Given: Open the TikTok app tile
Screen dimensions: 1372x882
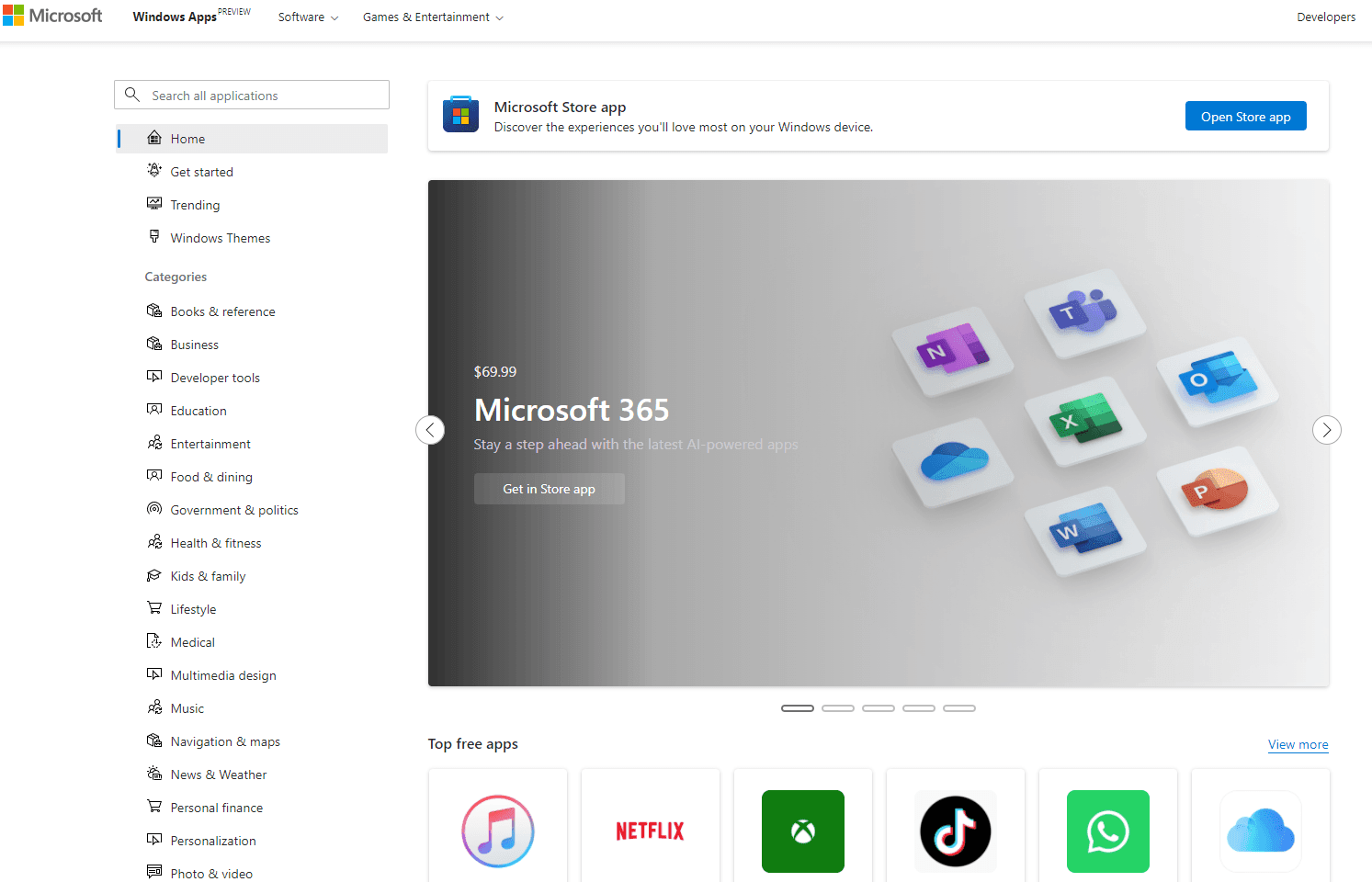Looking at the screenshot, I should [x=956, y=826].
